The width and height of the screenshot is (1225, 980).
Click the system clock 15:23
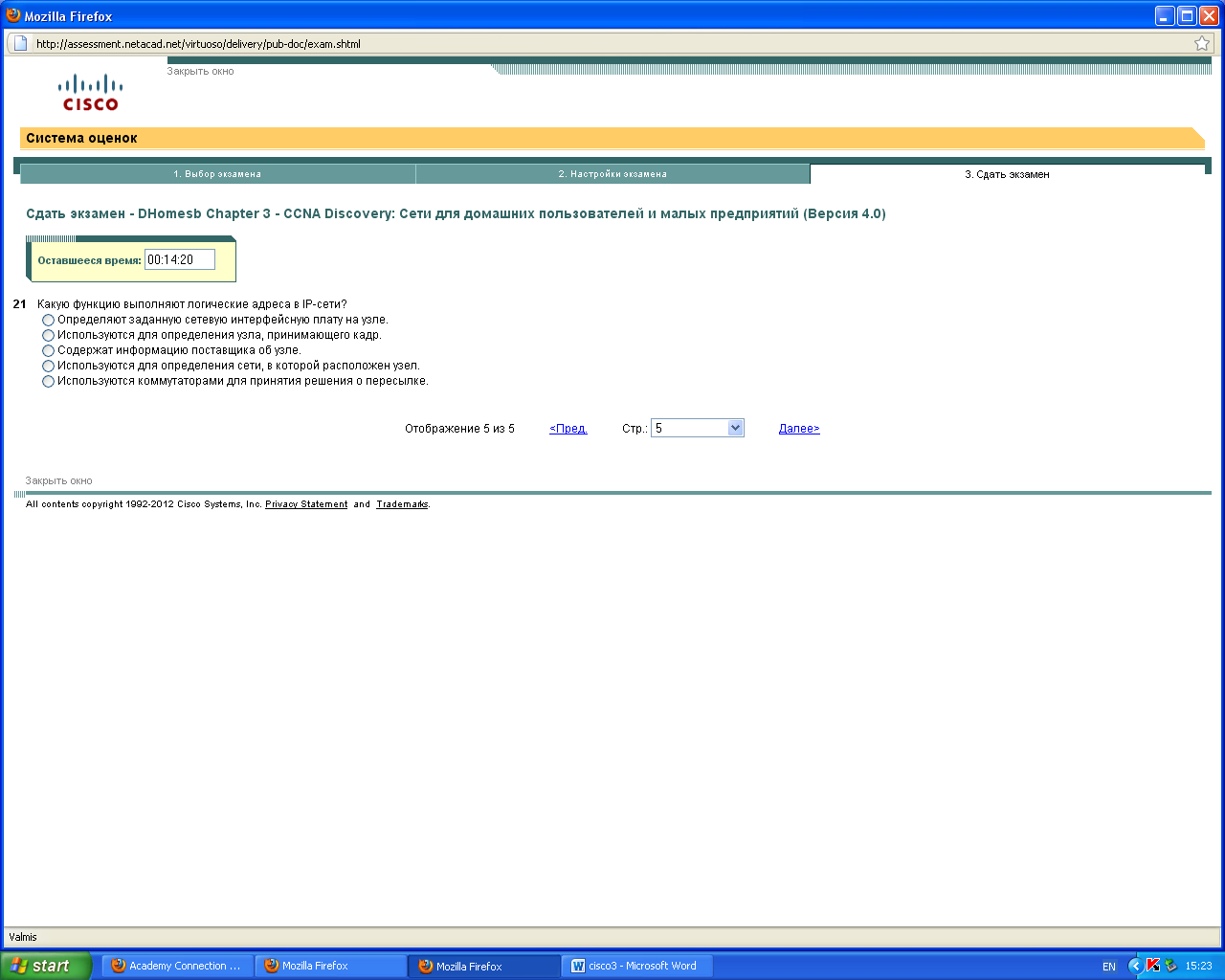click(x=1198, y=966)
